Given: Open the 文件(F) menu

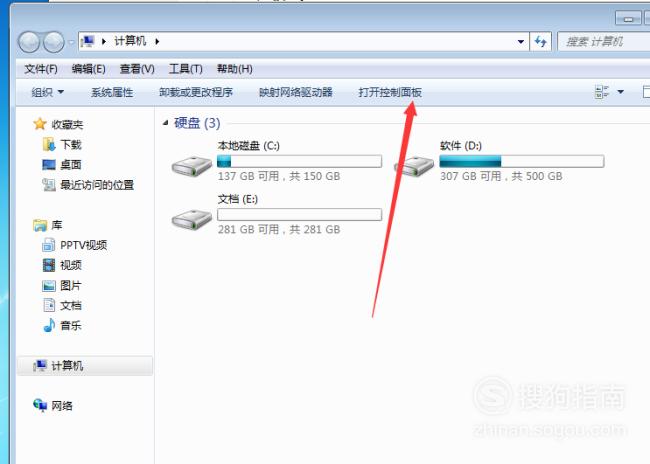Looking at the screenshot, I should (x=41, y=69).
